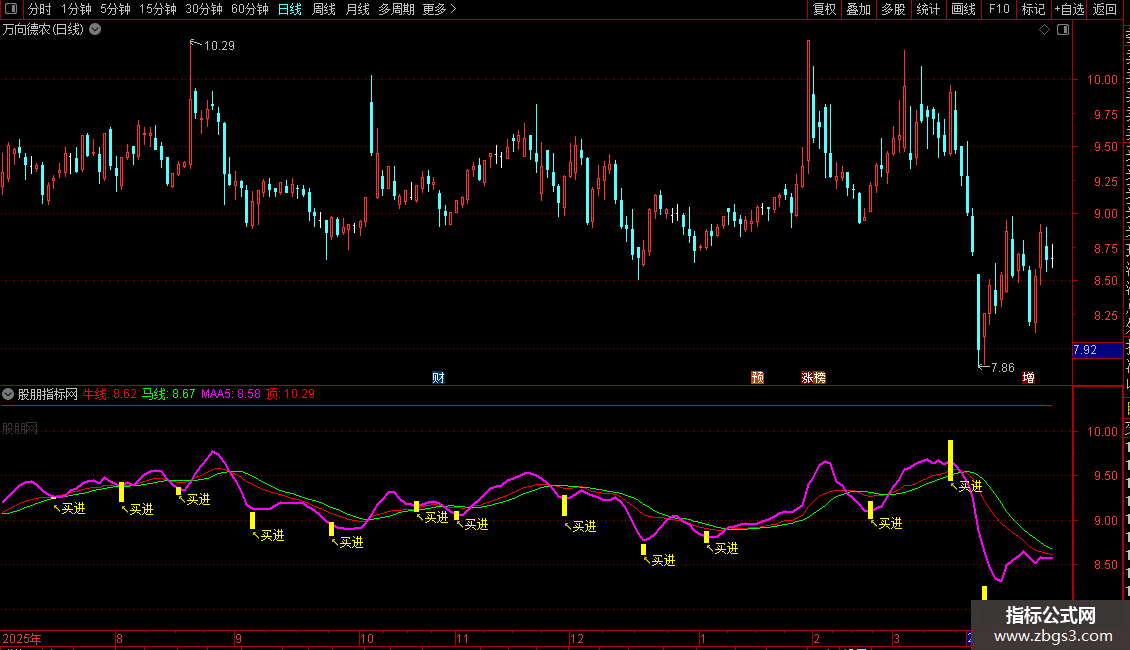The image size is (1130, 650).
Task: Click the 2025年 label on time axis
Action: [x=22, y=638]
